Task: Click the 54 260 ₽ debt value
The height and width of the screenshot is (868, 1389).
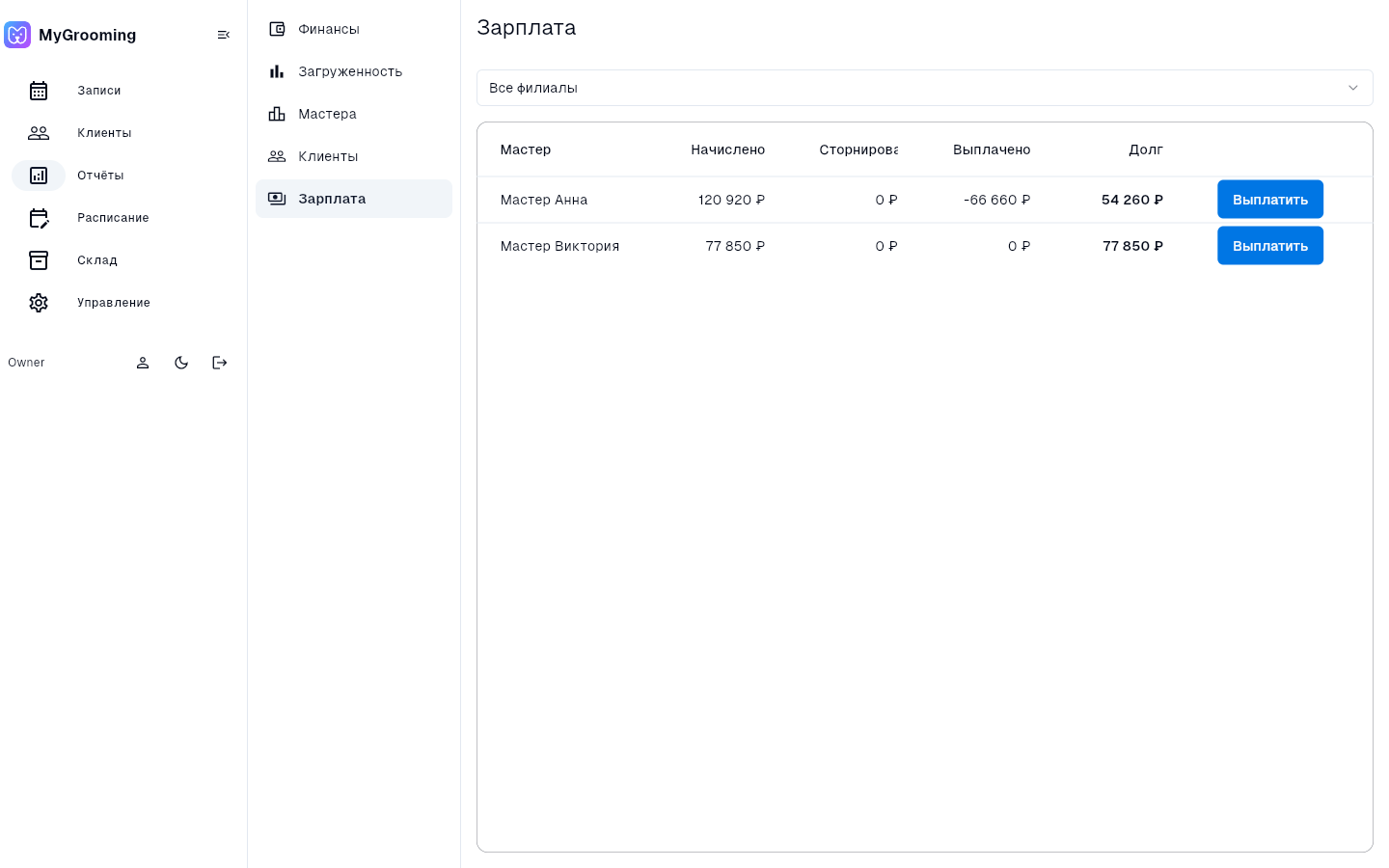Action: [x=1132, y=200]
